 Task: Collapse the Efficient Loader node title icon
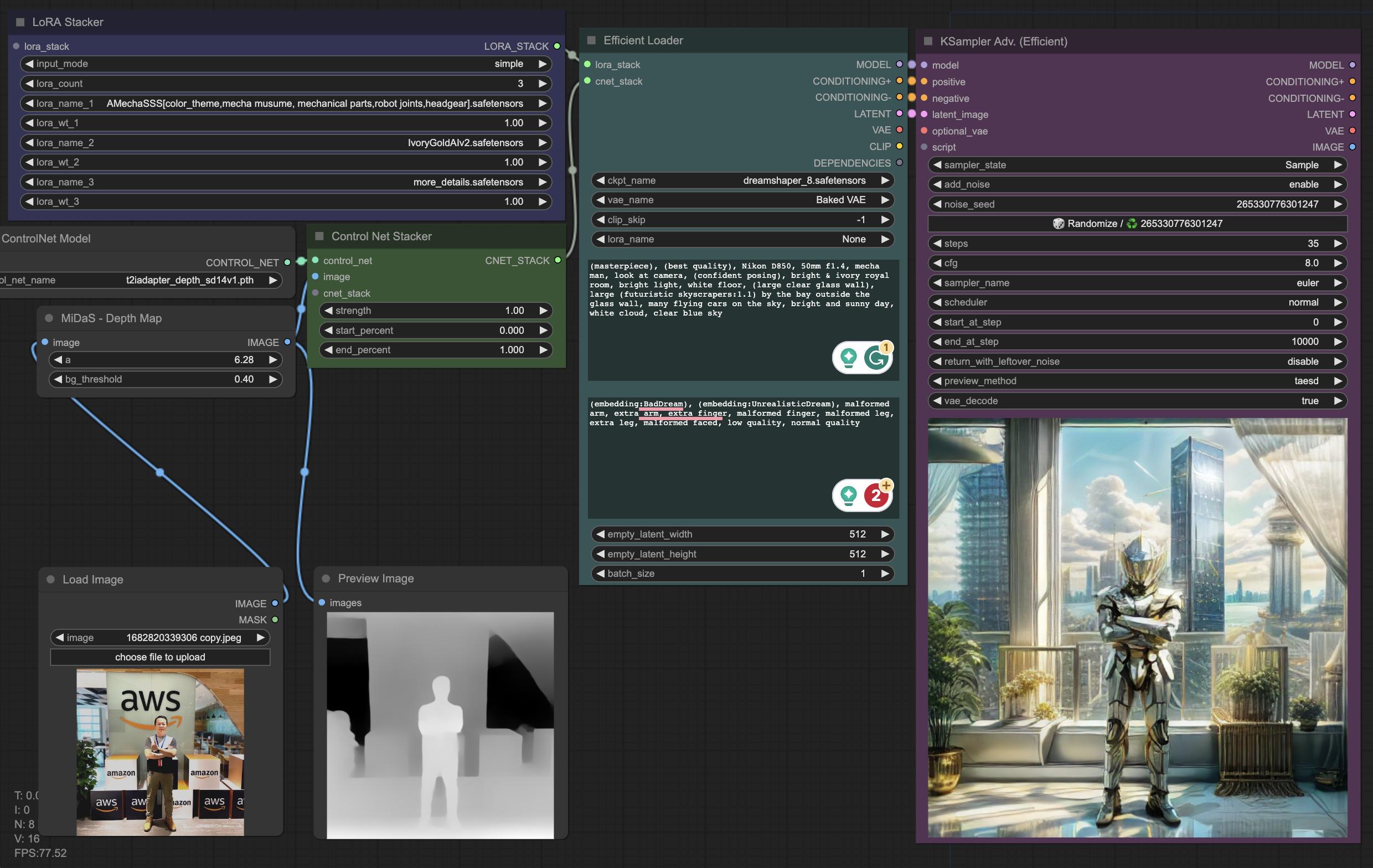point(592,40)
